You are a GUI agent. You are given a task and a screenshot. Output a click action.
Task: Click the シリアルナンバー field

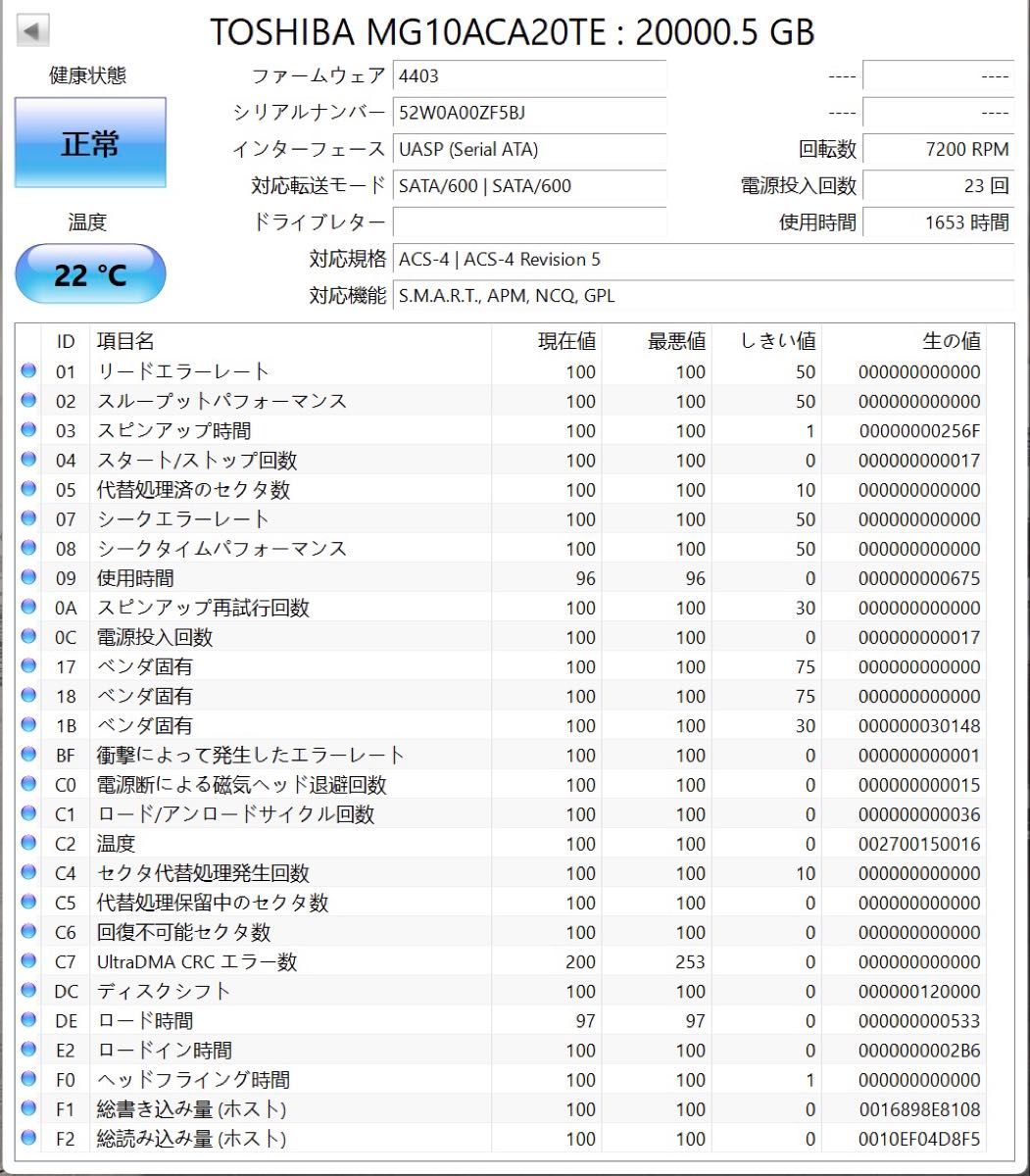529,114
